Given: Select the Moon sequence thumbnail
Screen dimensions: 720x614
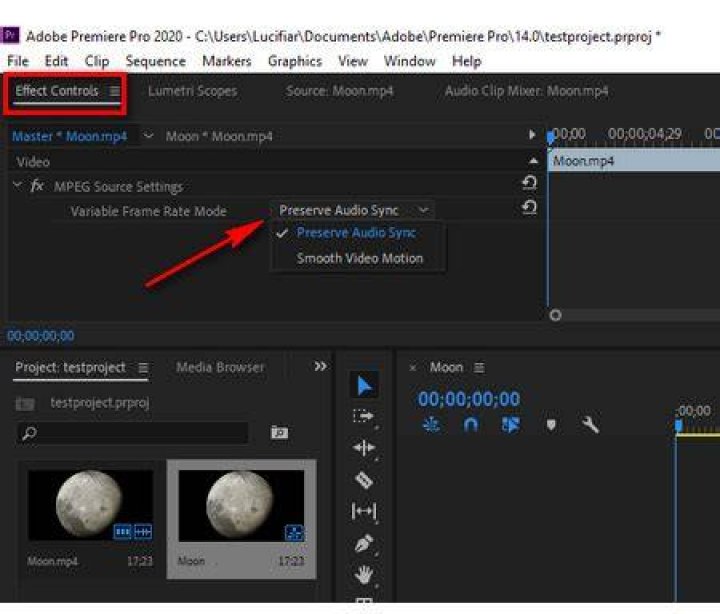Looking at the screenshot, I should (x=241, y=506).
